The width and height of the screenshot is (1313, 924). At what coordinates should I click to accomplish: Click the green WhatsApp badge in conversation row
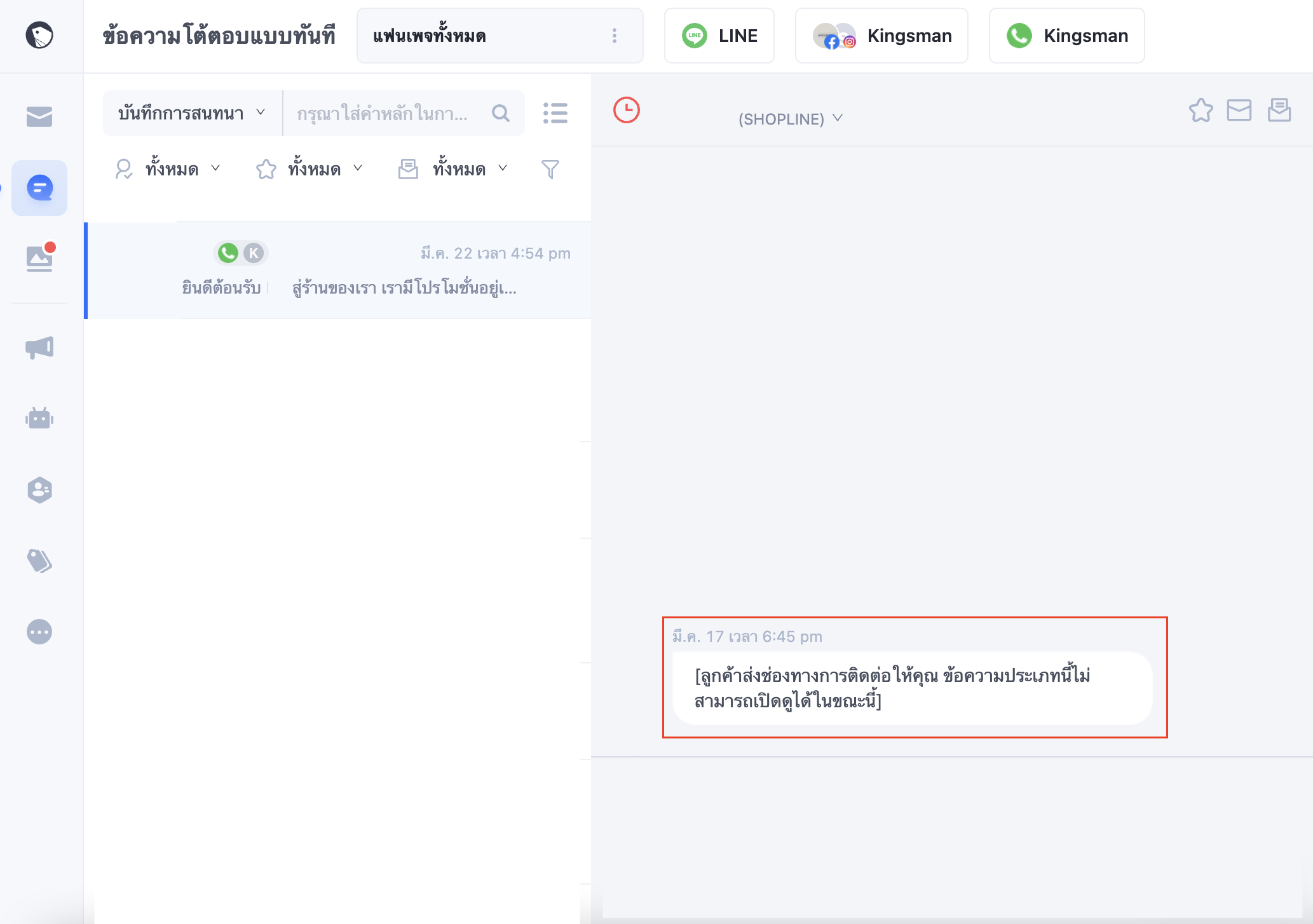pos(228,253)
